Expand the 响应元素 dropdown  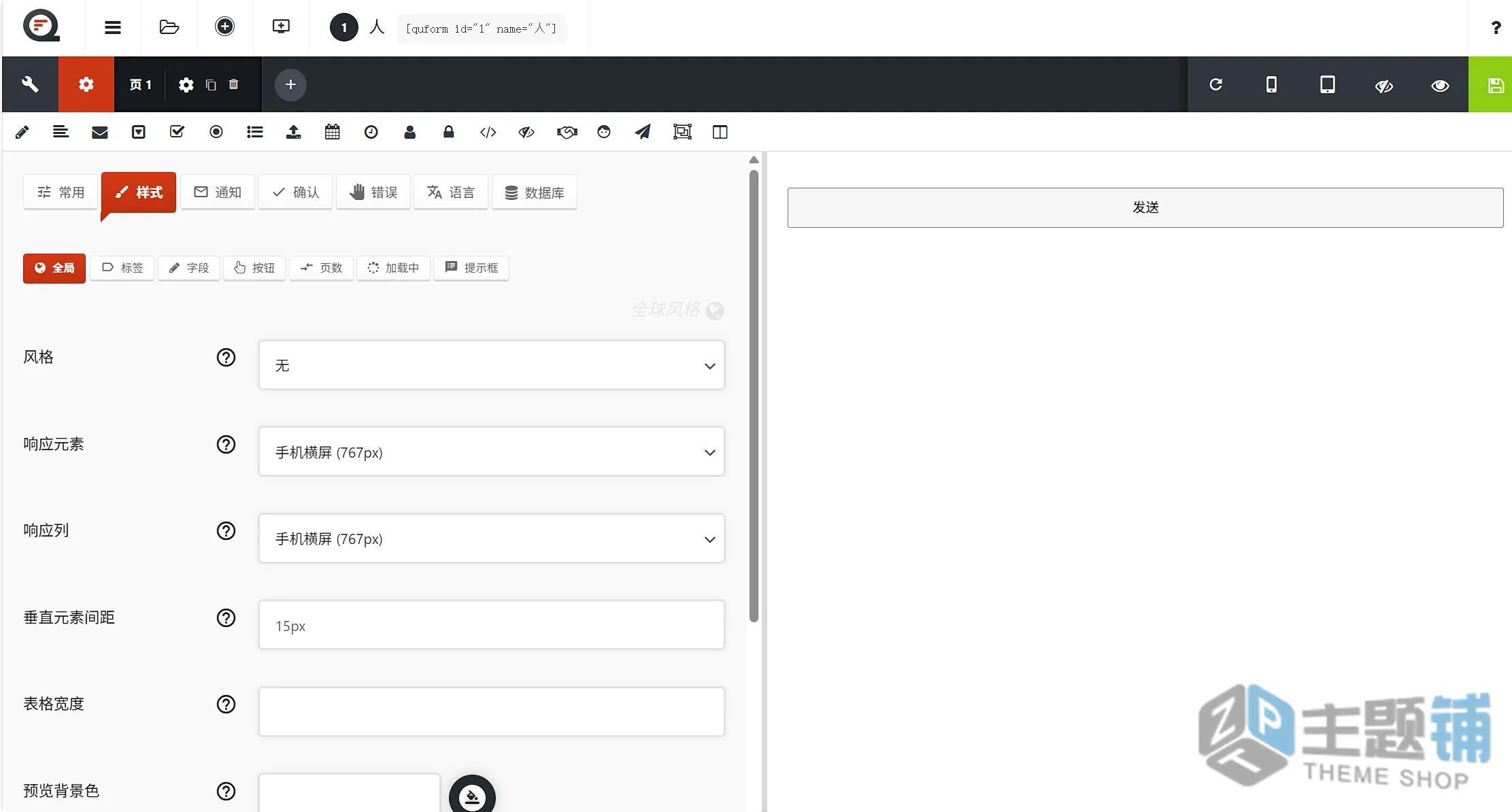pyautogui.click(x=492, y=452)
